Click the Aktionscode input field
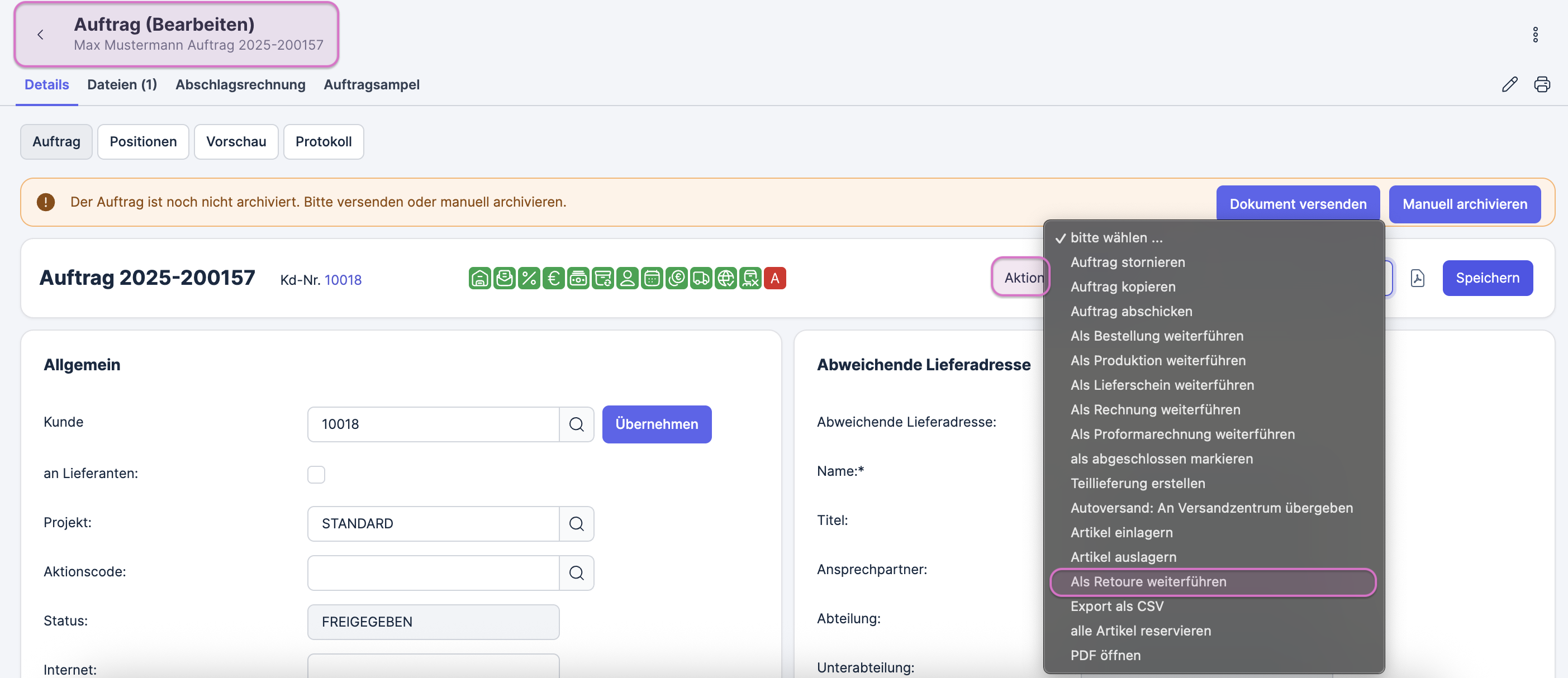 tap(433, 572)
